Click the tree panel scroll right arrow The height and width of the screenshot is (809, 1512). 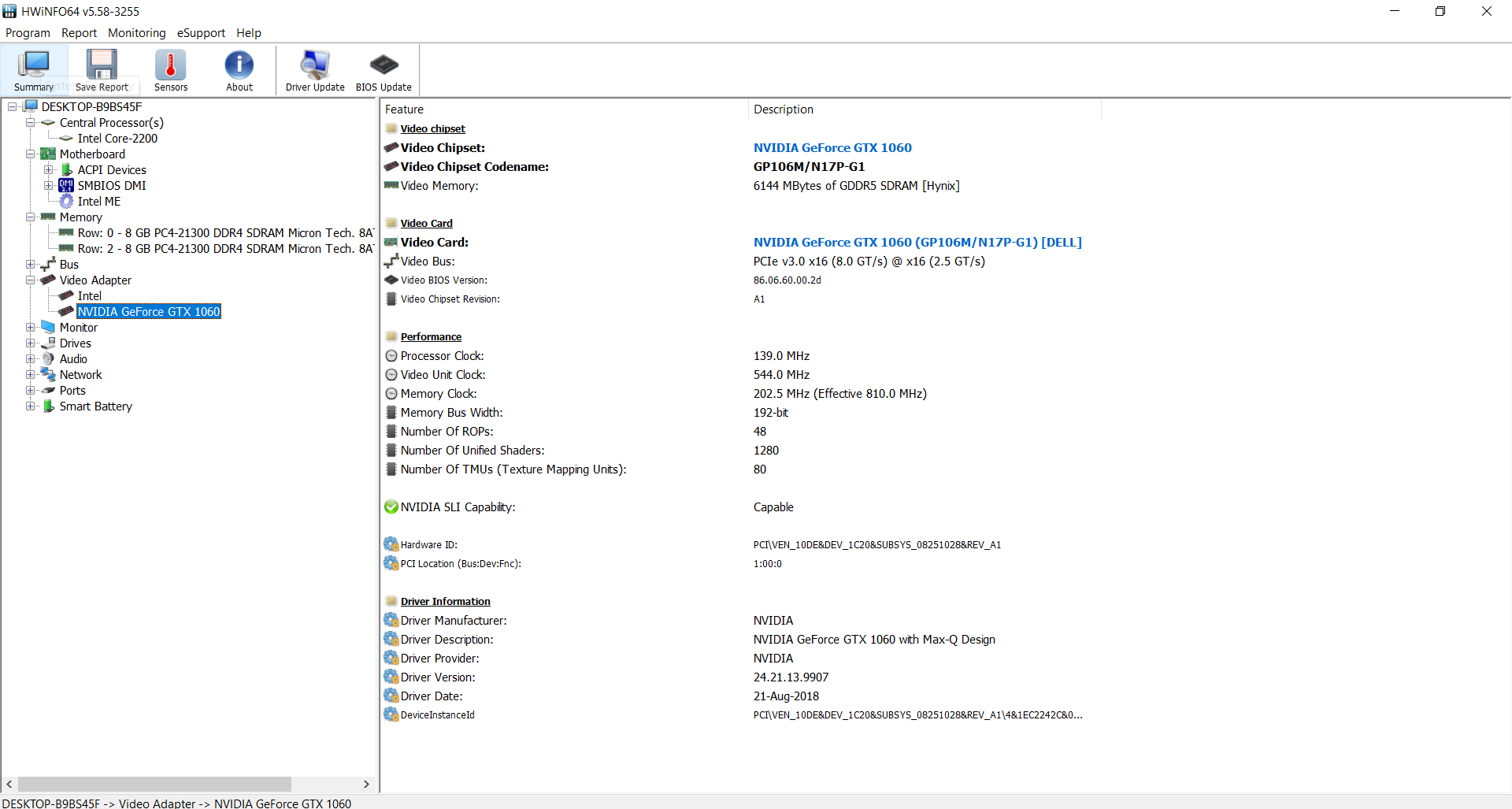[x=366, y=785]
